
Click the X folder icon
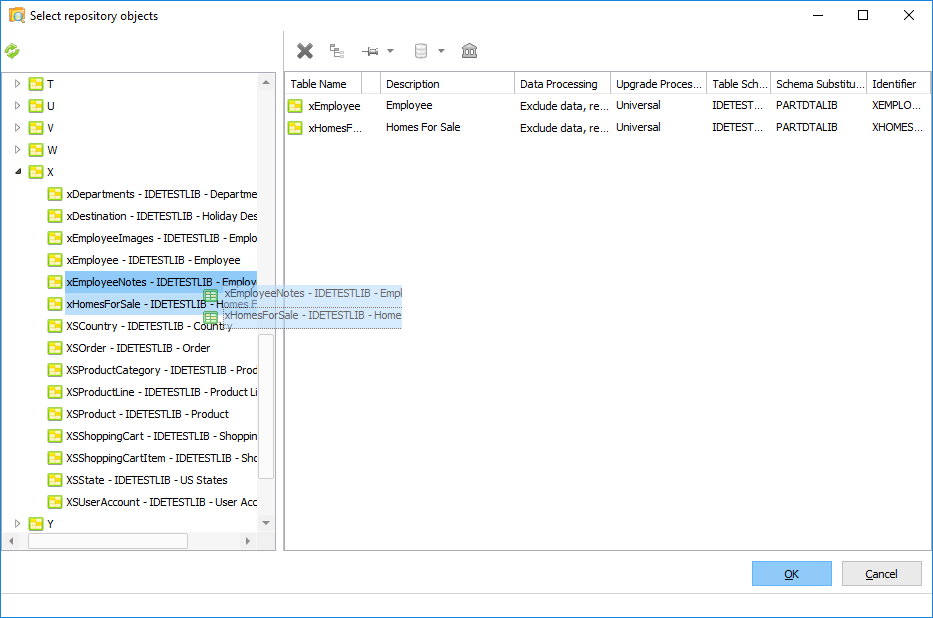point(36,172)
